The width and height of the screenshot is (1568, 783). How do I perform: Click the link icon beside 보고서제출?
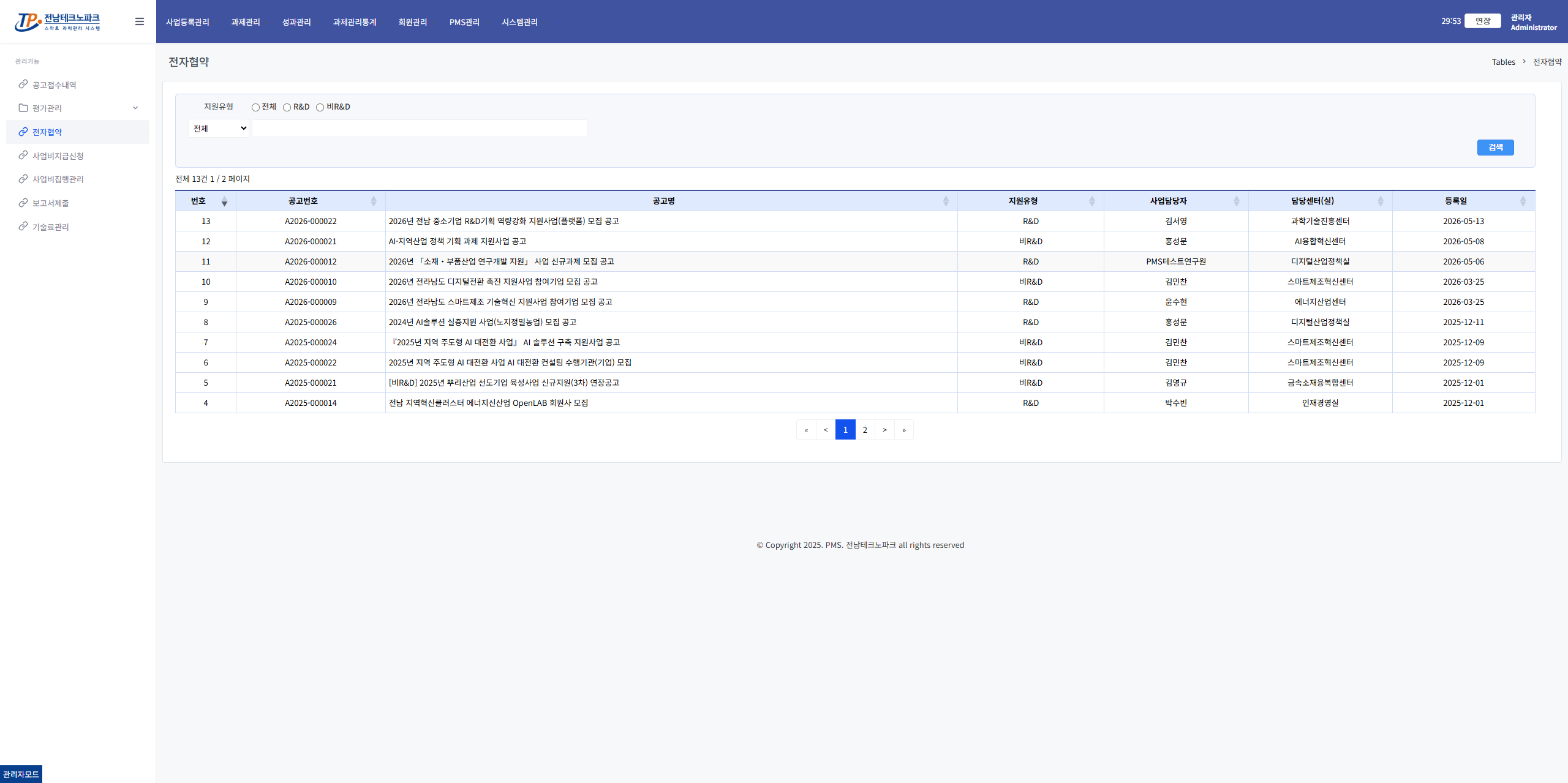click(x=23, y=203)
